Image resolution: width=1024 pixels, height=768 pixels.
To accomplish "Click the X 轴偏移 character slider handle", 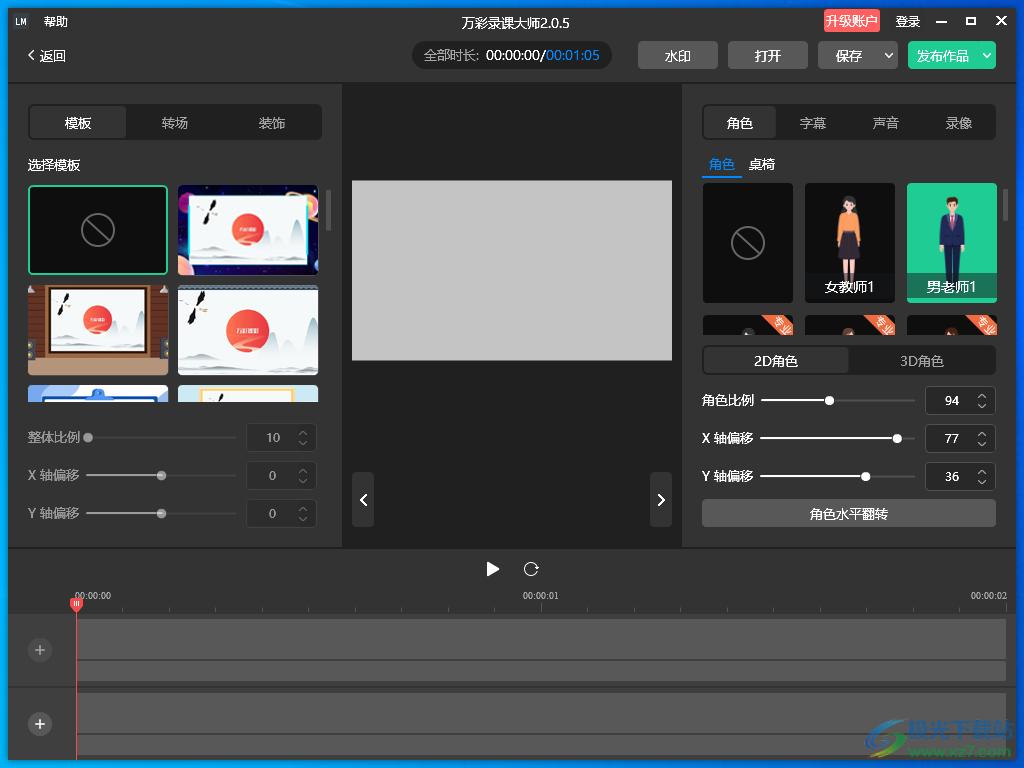I will coord(897,438).
